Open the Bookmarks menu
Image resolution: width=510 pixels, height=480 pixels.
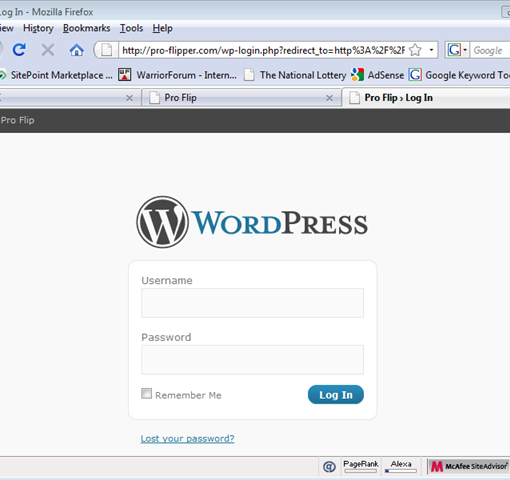[x=87, y=28]
